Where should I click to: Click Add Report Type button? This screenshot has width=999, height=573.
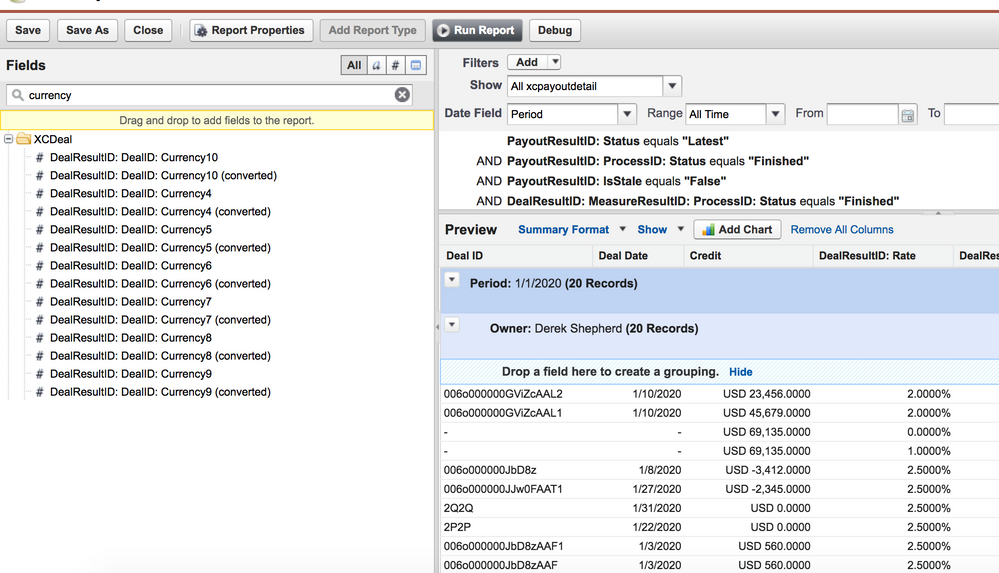click(x=373, y=30)
